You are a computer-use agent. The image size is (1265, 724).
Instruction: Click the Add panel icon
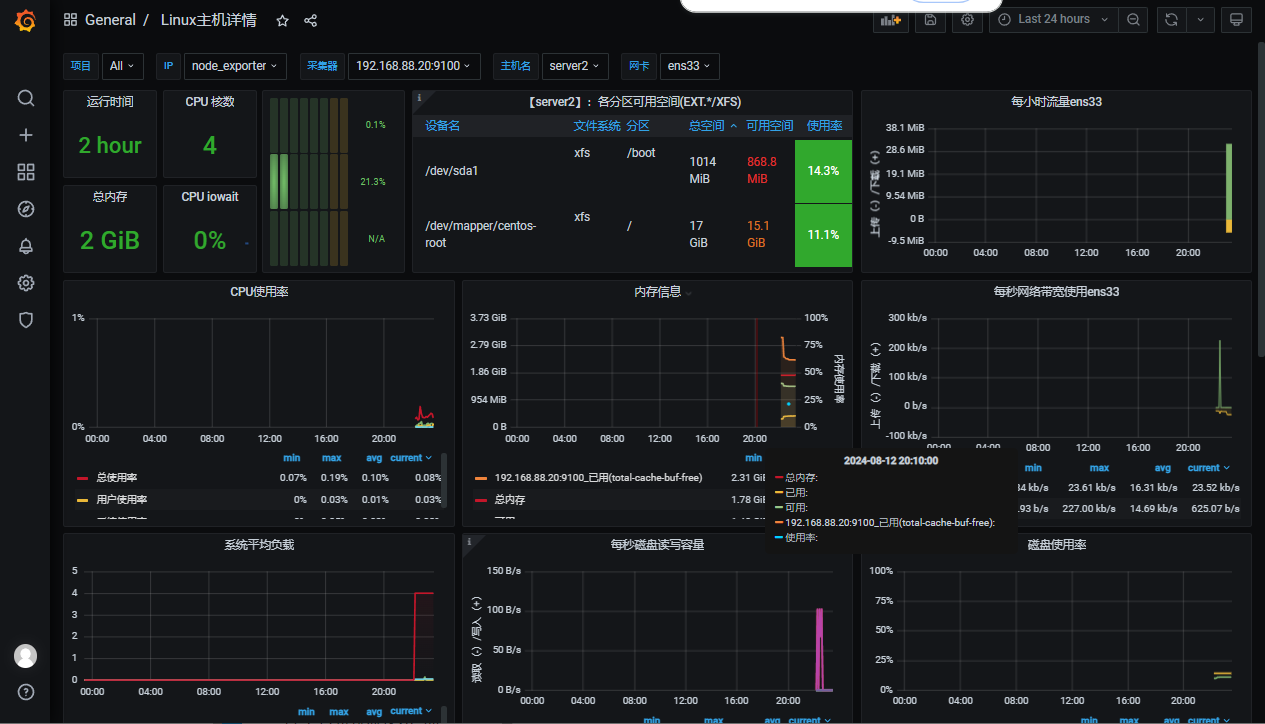(888, 20)
